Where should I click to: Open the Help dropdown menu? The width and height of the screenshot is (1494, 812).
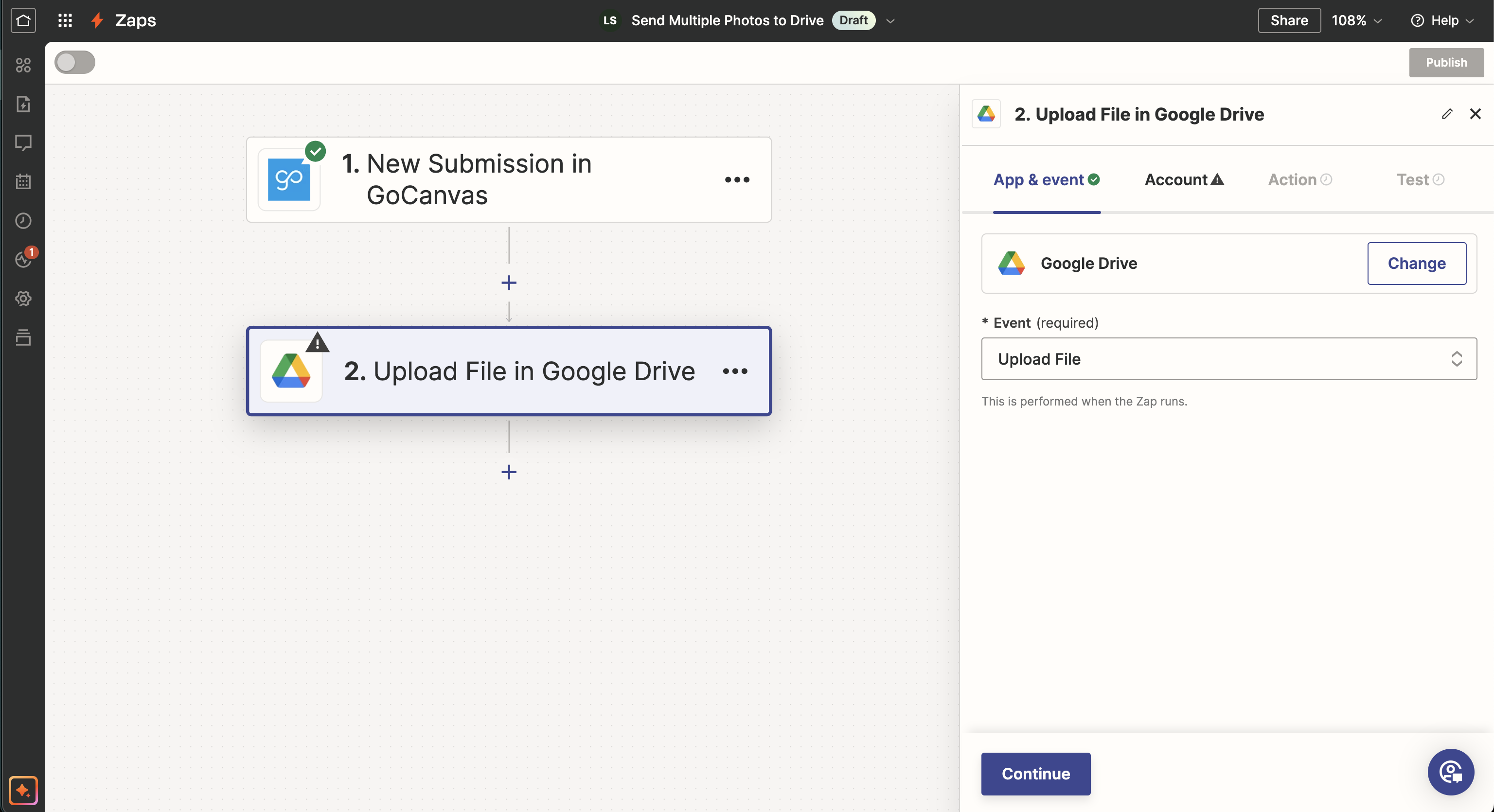coord(1442,20)
